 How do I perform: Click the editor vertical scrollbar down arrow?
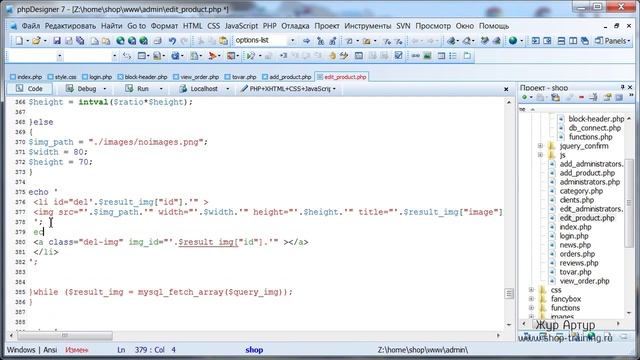coord(509,324)
